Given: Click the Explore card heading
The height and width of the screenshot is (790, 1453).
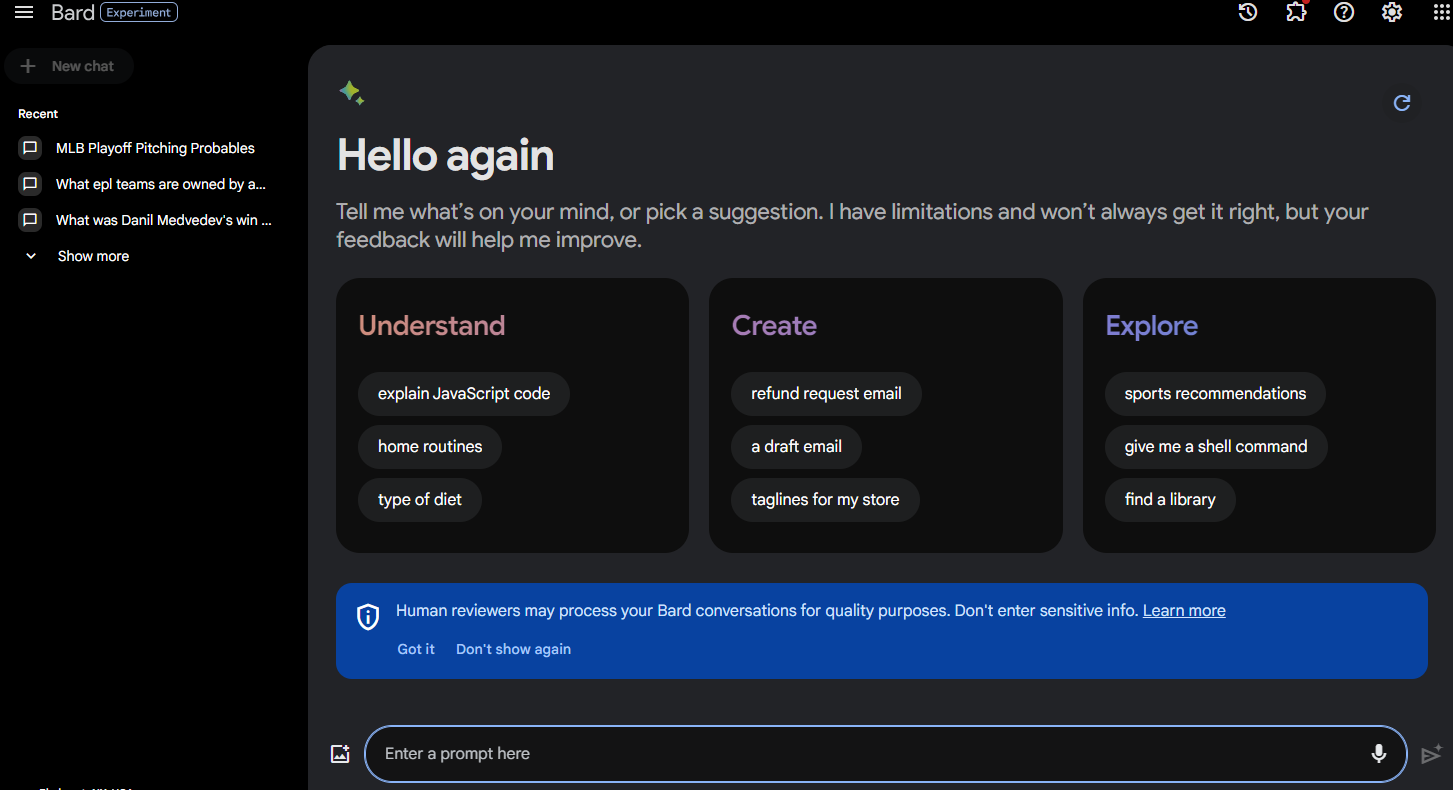Looking at the screenshot, I should 1151,326.
